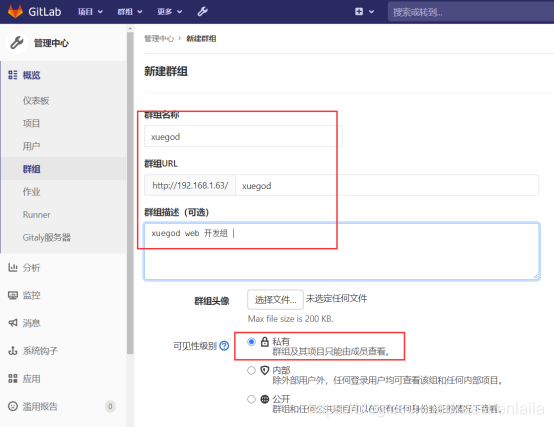The width and height of the screenshot is (554, 427).
Task: Select the 内部 radio button
Action: (251, 370)
